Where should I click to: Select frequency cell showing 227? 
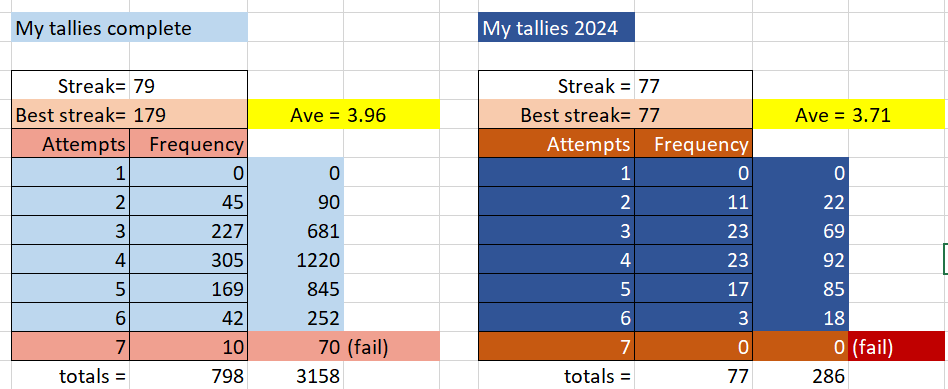click(x=188, y=230)
